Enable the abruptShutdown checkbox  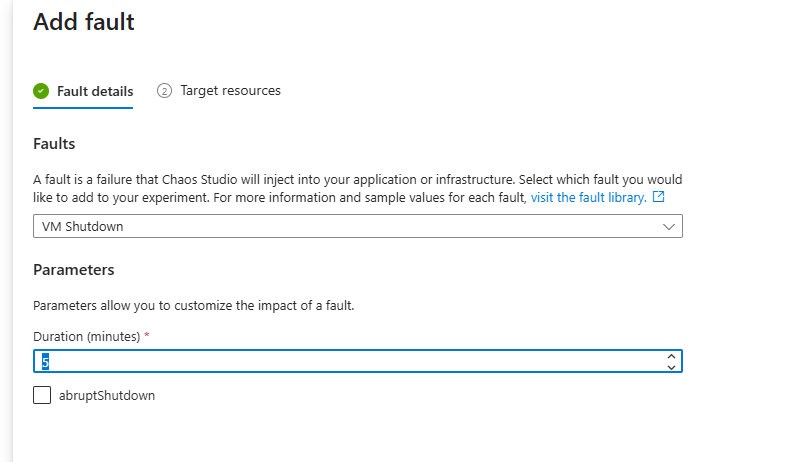(42, 395)
